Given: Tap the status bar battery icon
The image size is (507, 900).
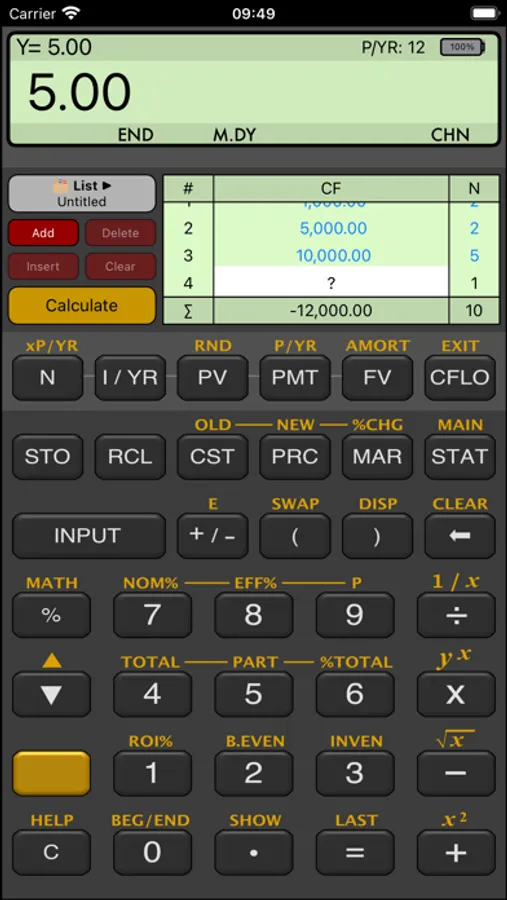Looking at the screenshot, I should pos(485,13).
